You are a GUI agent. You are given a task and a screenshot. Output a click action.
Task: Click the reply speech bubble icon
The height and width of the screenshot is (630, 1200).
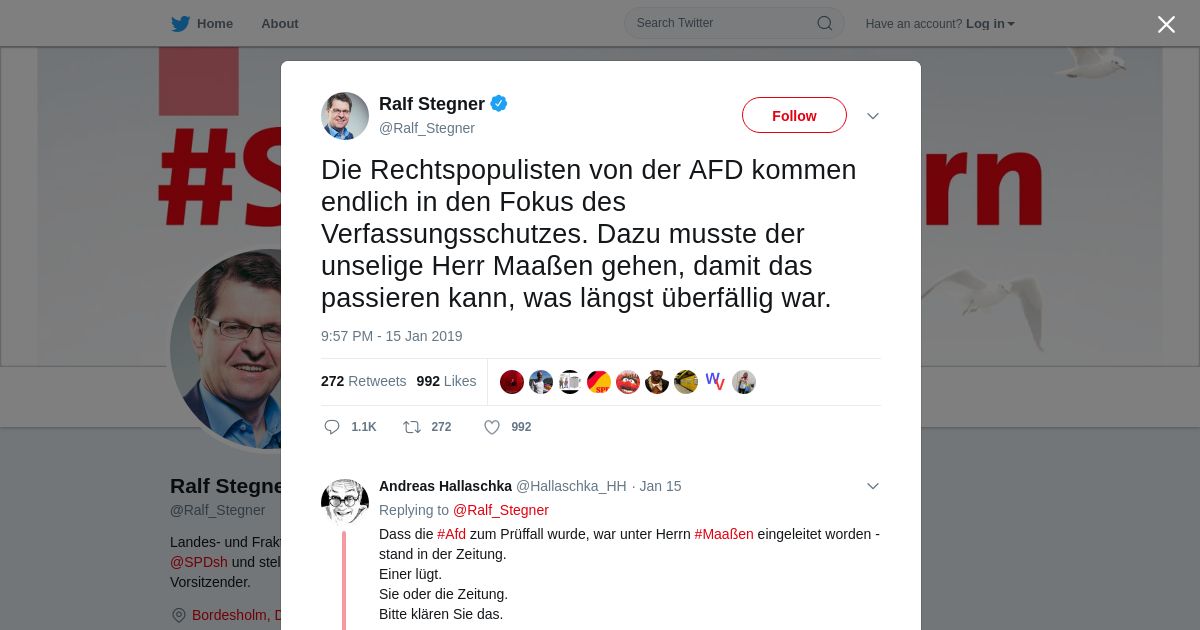point(332,427)
